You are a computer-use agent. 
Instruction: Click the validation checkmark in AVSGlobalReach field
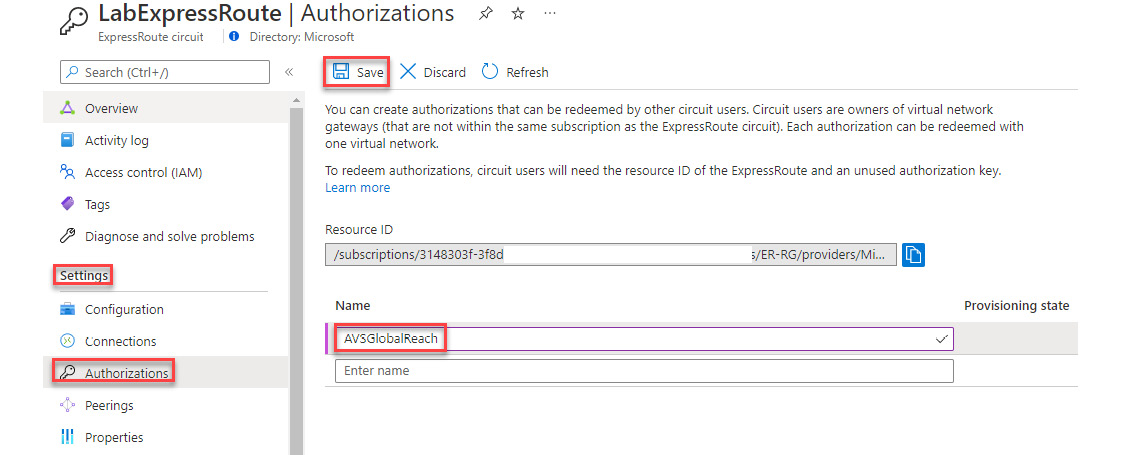tap(942, 339)
